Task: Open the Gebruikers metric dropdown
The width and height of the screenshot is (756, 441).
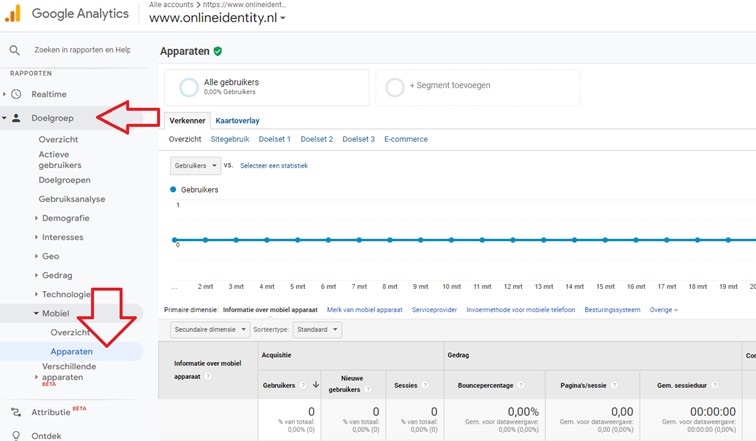Action: (x=195, y=165)
